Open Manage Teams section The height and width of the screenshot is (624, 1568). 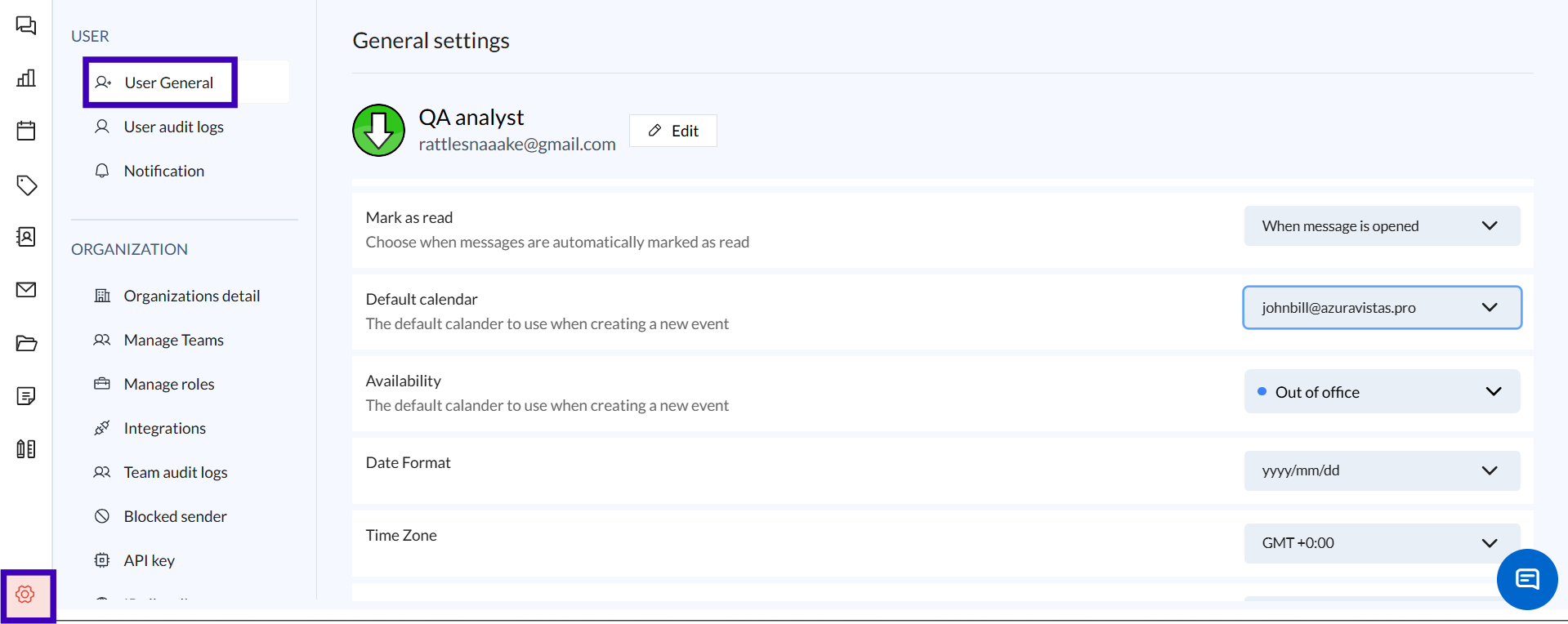coord(173,340)
